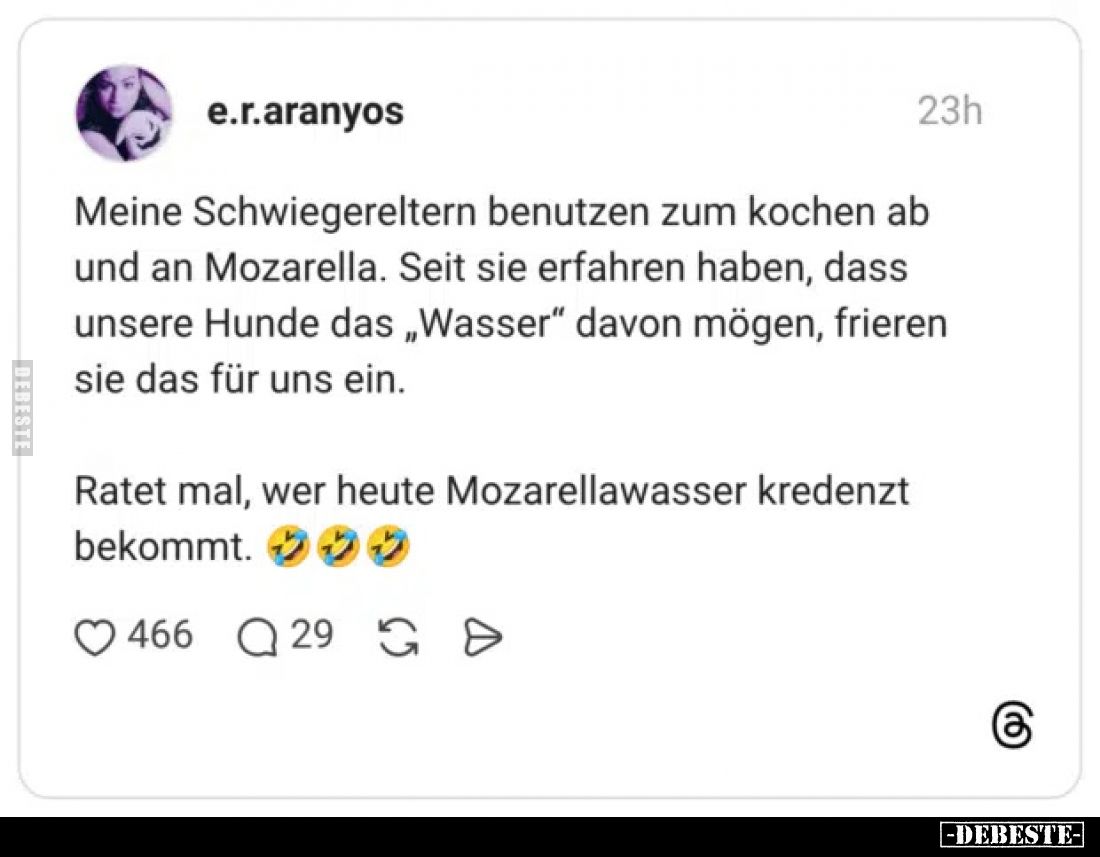
Task: Click the line 'Ratet mal, wer heute'
Action: tap(492, 490)
